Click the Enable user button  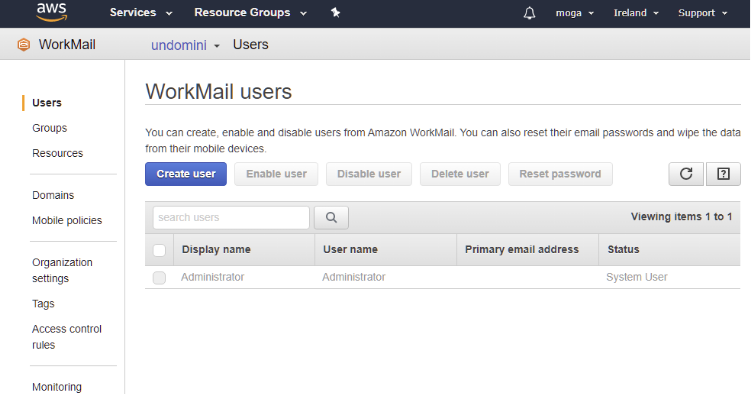tap(276, 174)
